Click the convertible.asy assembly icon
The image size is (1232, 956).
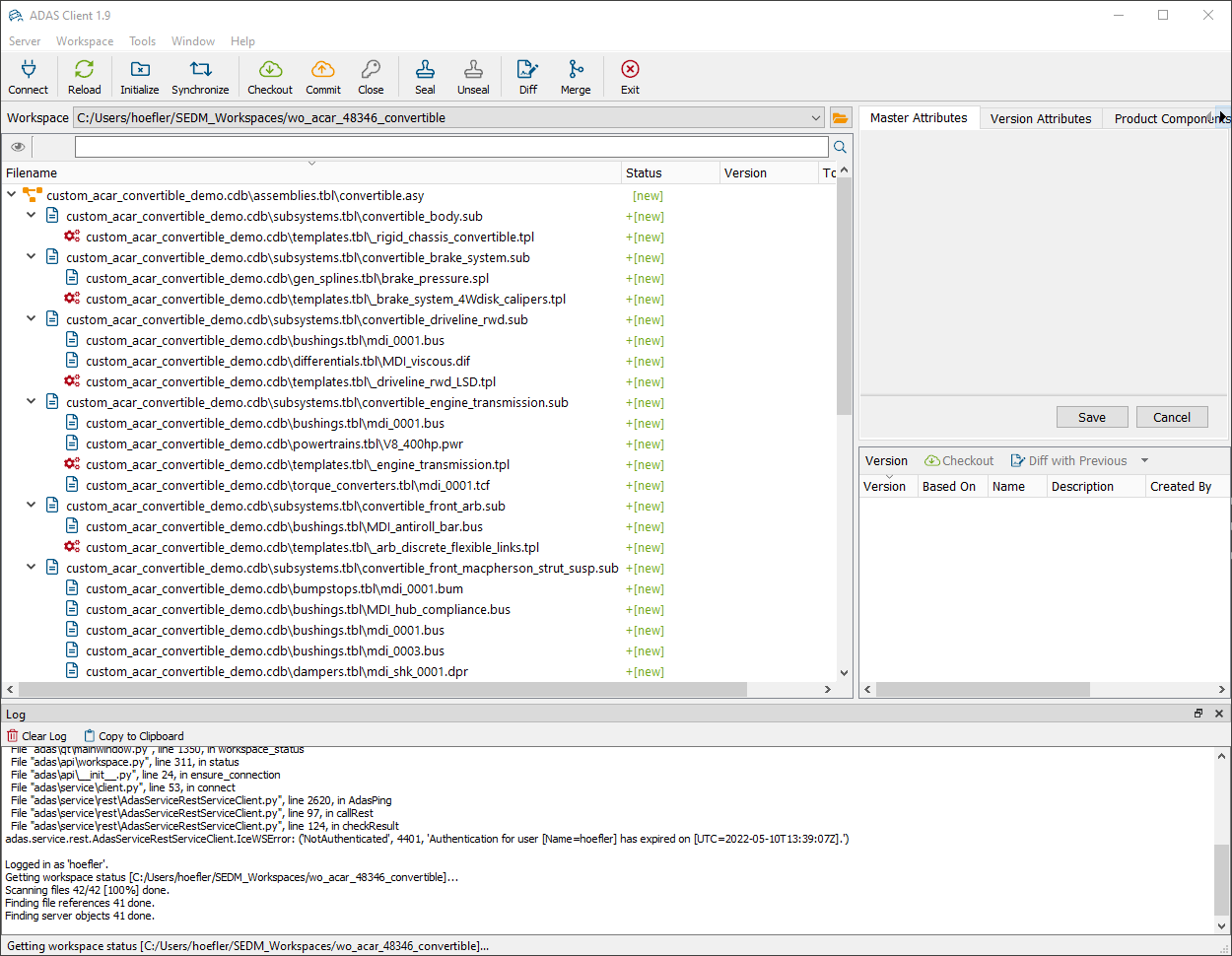tap(32, 195)
